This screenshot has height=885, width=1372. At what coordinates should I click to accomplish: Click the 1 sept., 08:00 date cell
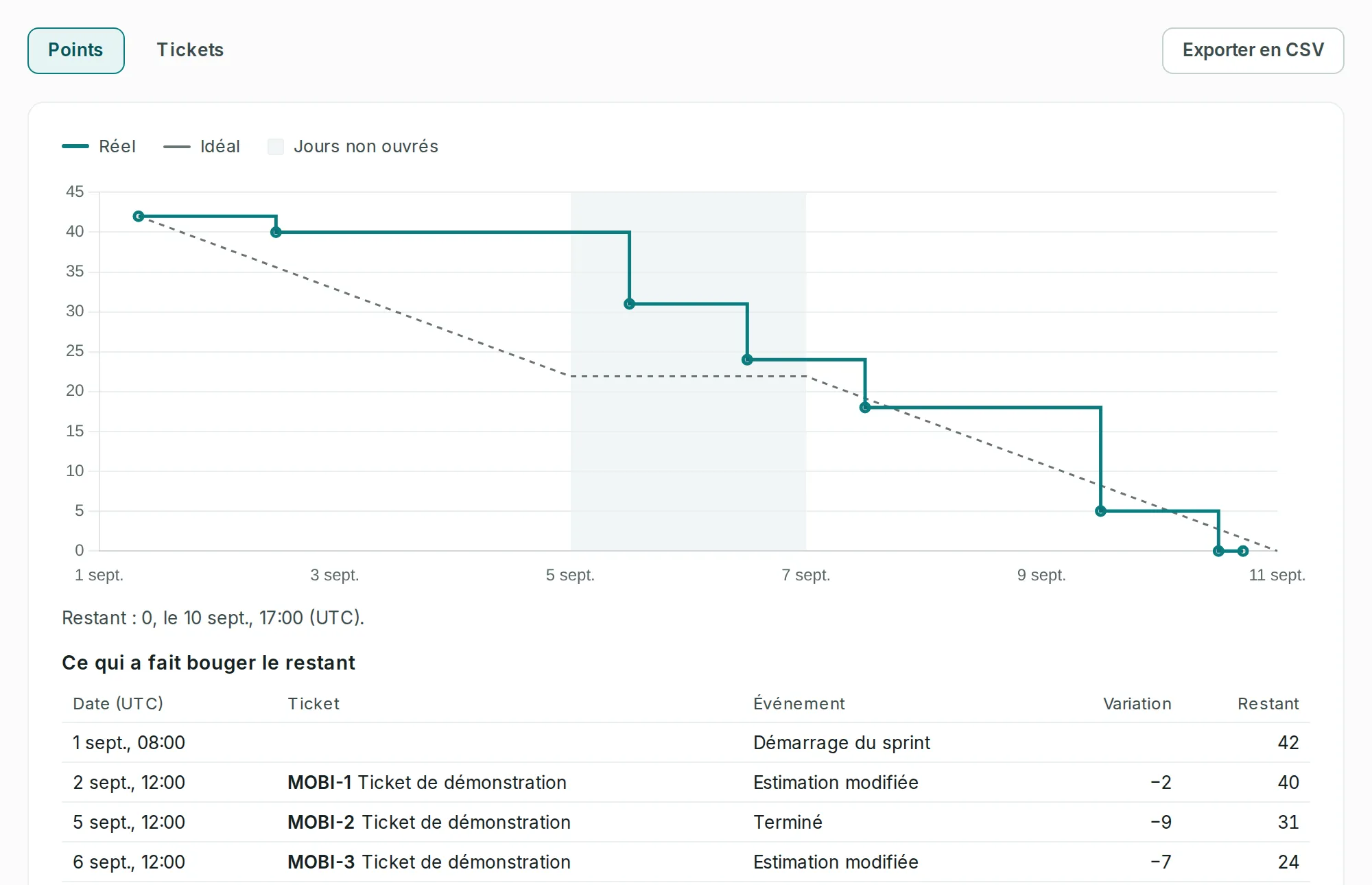tap(129, 742)
